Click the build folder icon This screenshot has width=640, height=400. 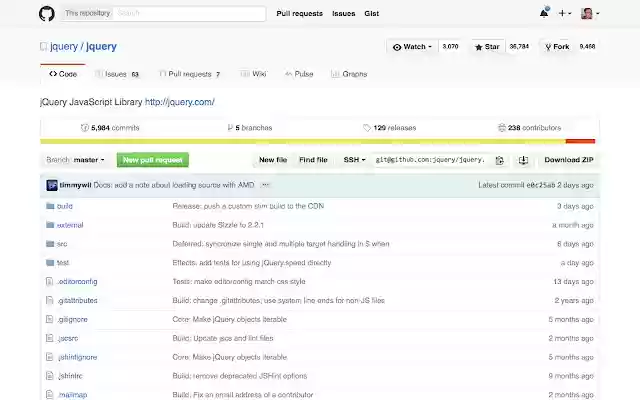(50, 206)
